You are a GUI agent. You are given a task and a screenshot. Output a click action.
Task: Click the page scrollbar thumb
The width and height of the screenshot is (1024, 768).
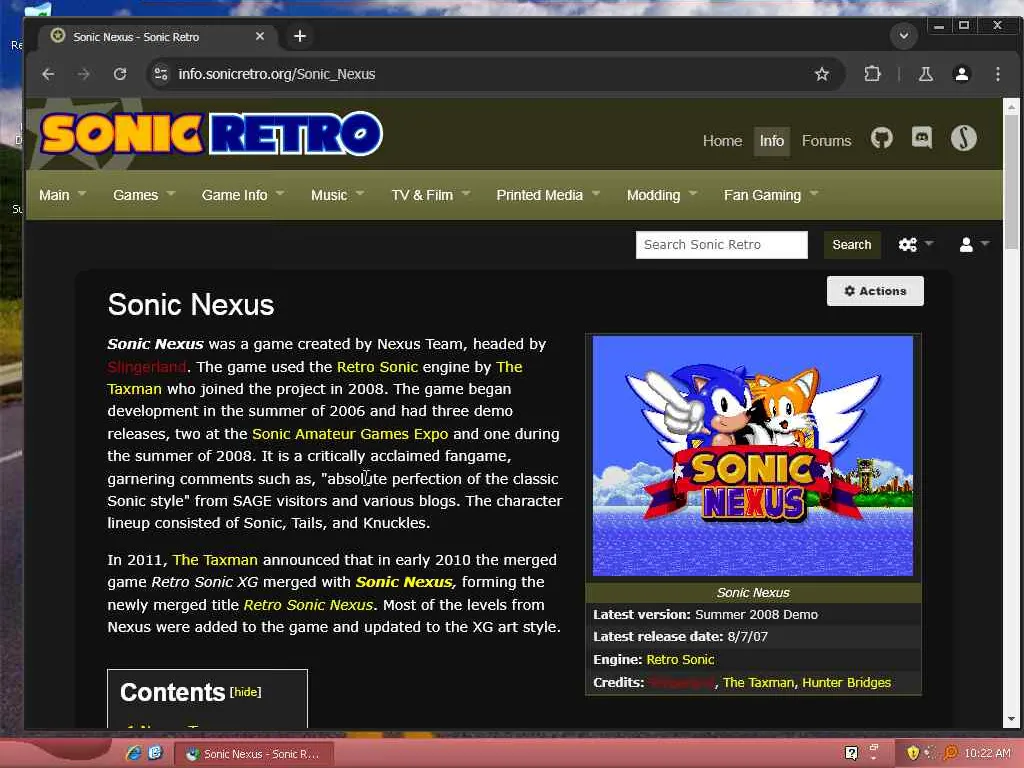pyautogui.click(x=1011, y=181)
